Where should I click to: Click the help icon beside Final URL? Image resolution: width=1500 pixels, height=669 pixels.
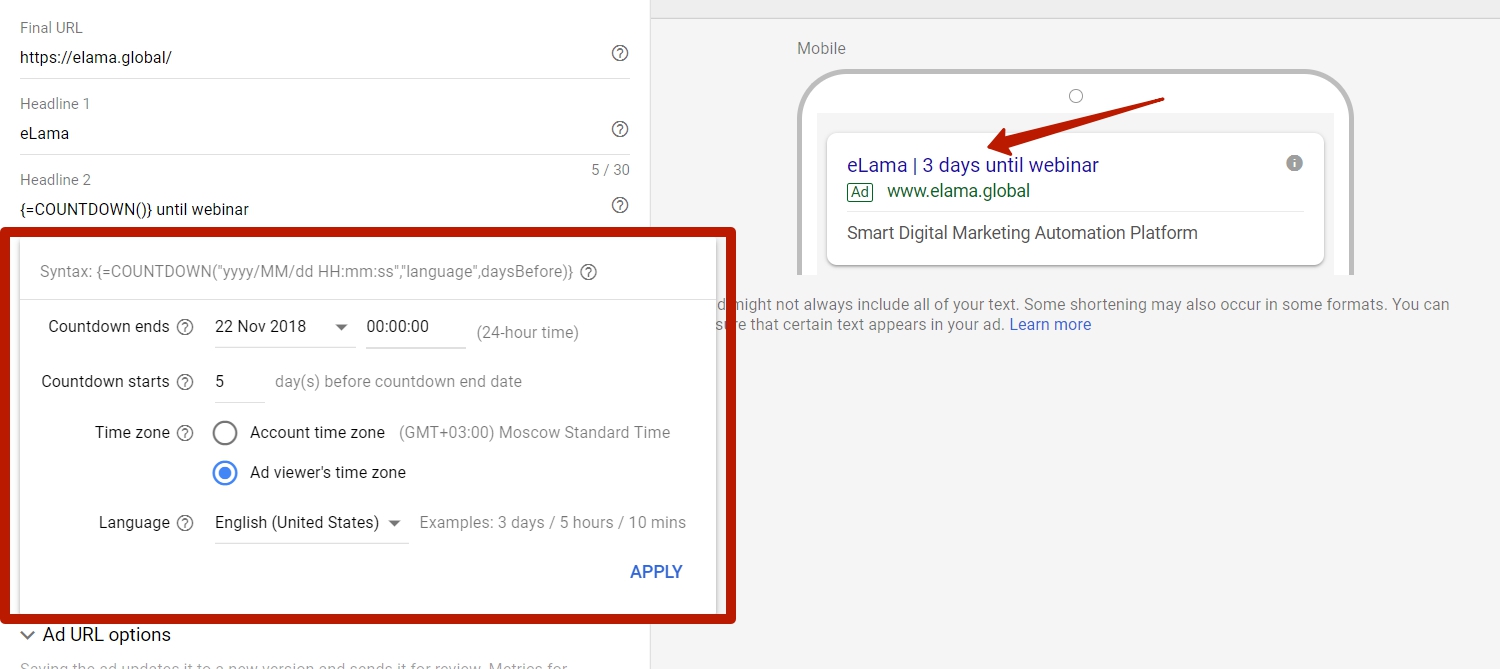(620, 53)
